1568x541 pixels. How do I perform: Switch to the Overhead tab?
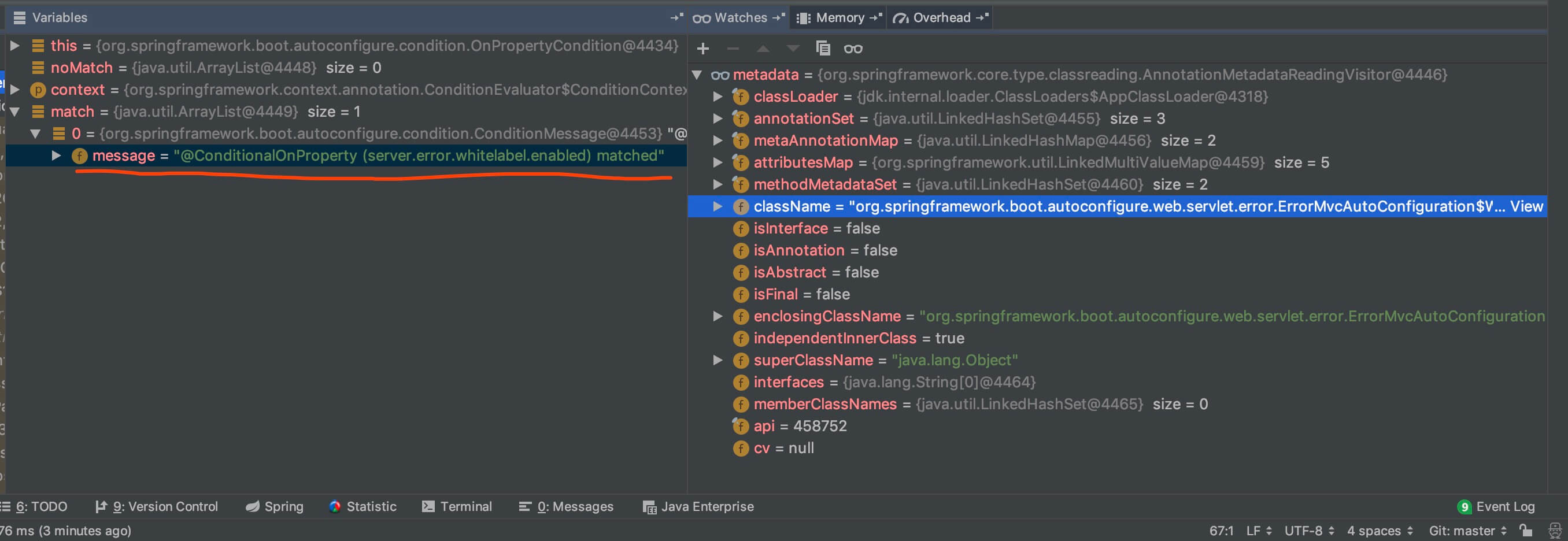click(x=941, y=18)
